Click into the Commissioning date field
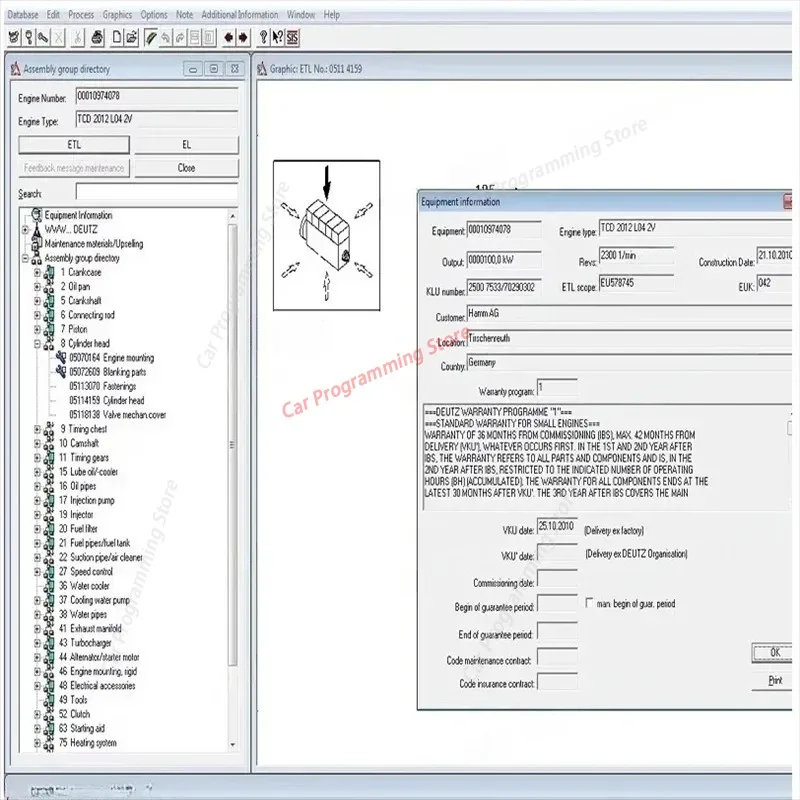Image resolution: width=800 pixels, height=800 pixels. click(557, 579)
